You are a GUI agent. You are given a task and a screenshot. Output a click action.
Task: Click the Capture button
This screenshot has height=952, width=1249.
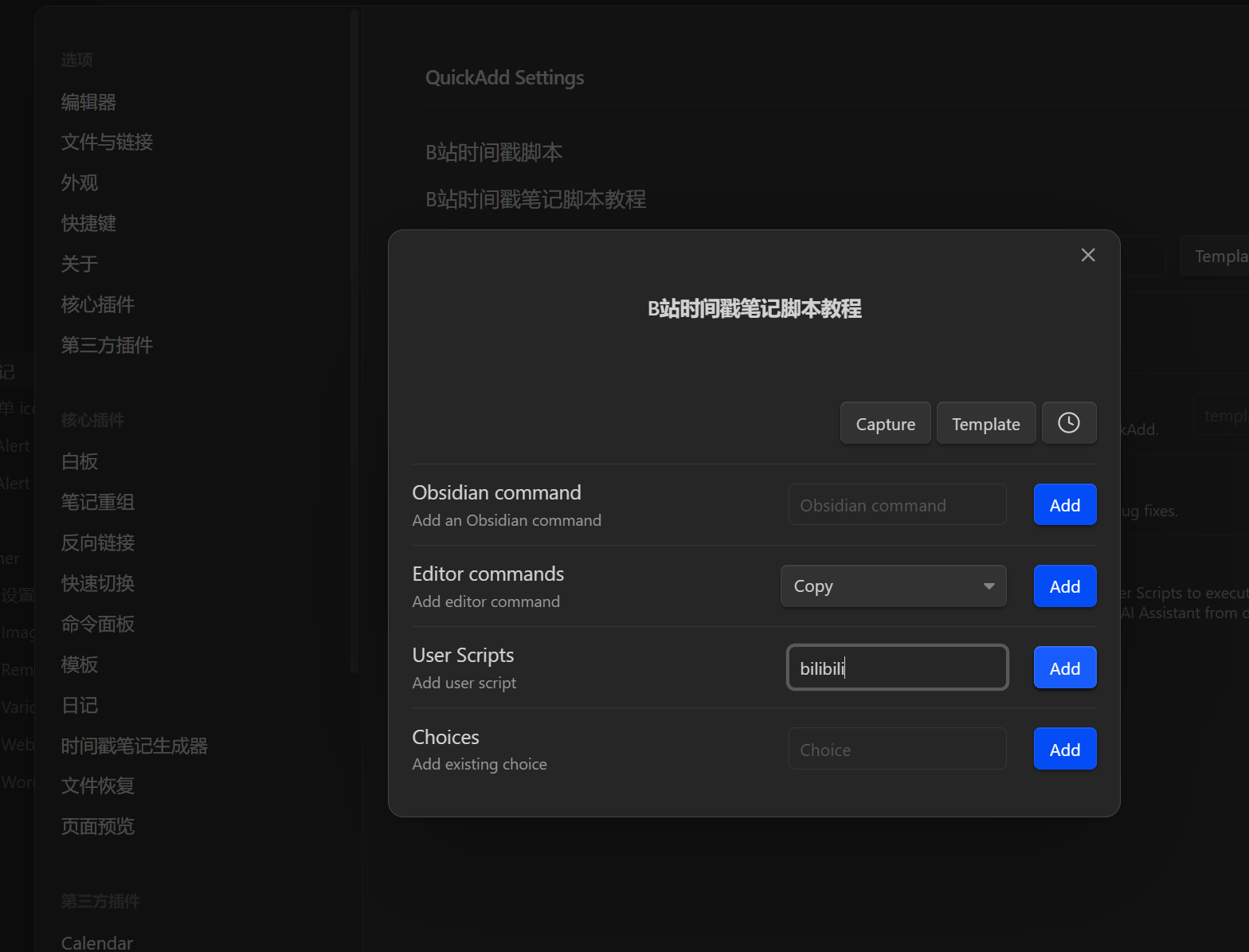point(885,424)
